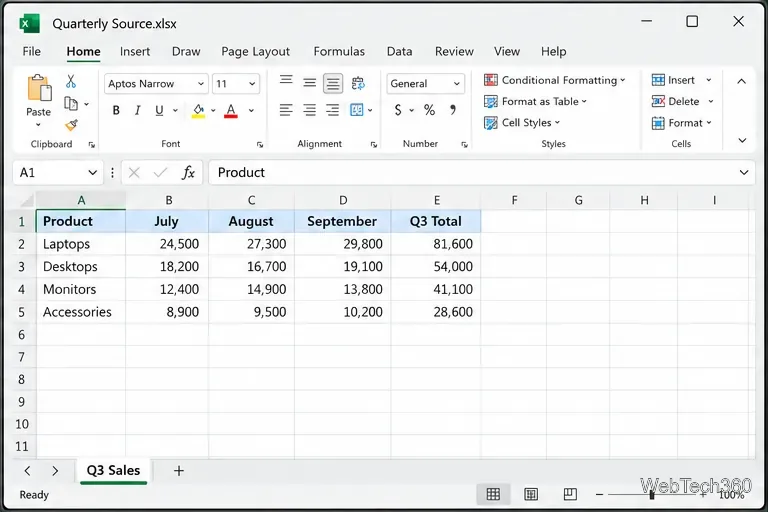Switch to the Page Layout tab
768x512 pixels.
255,51
